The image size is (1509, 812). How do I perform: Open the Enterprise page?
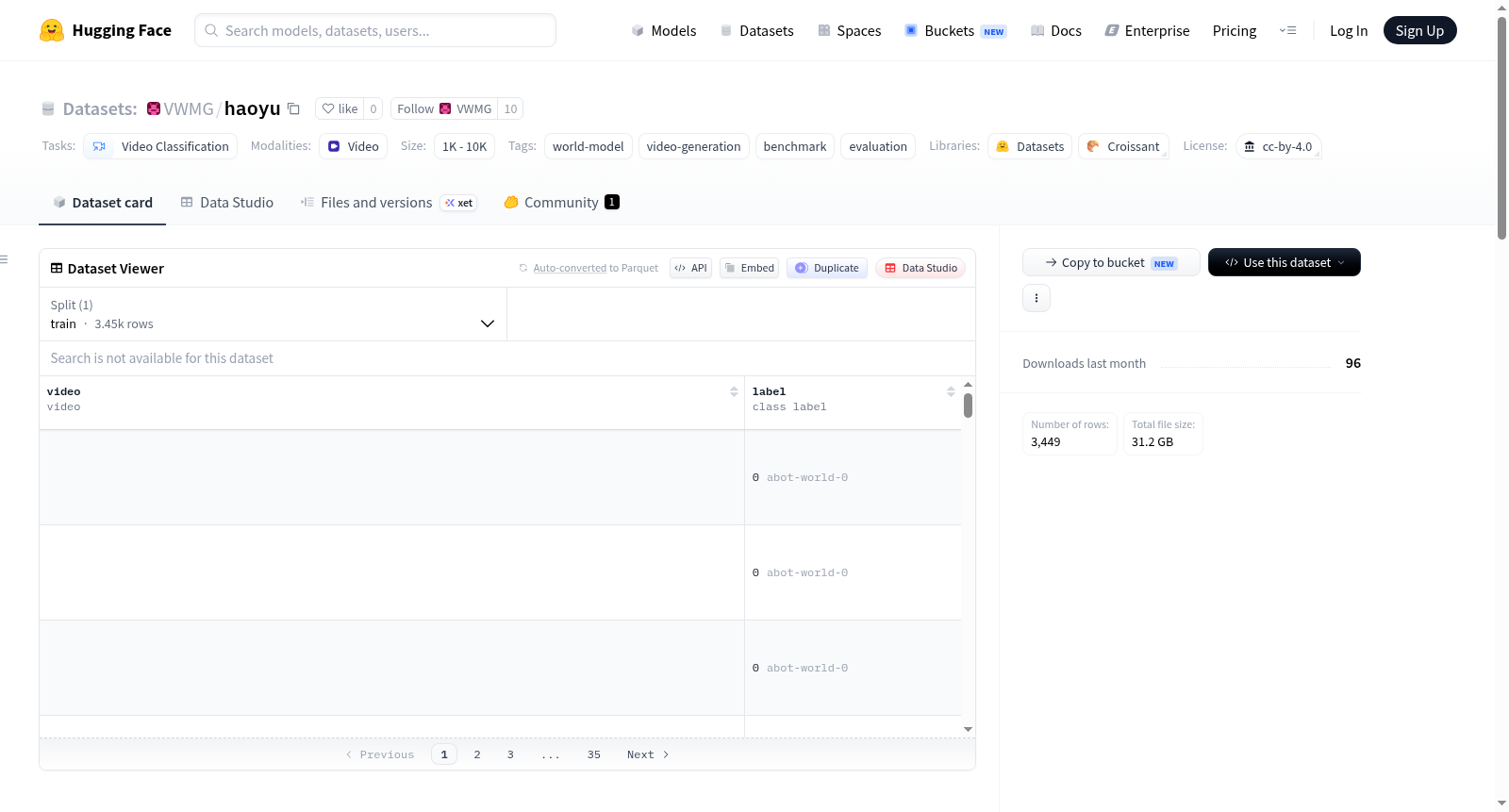point(1147,30)
